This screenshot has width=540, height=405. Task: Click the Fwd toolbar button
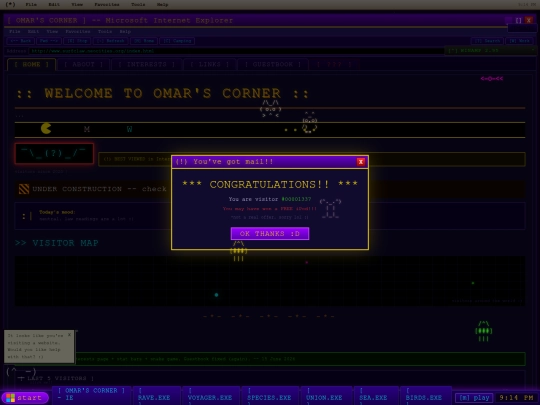point(49,41)
